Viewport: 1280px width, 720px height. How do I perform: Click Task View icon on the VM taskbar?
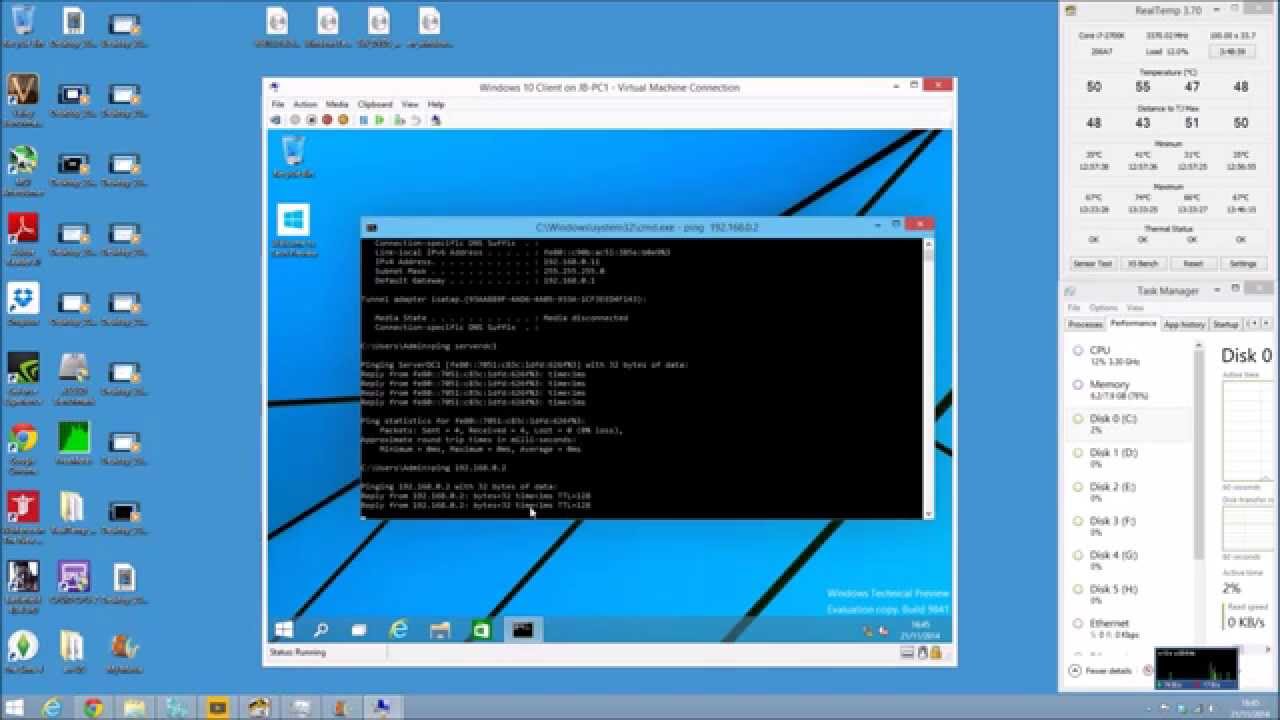(x=359, y=630)
